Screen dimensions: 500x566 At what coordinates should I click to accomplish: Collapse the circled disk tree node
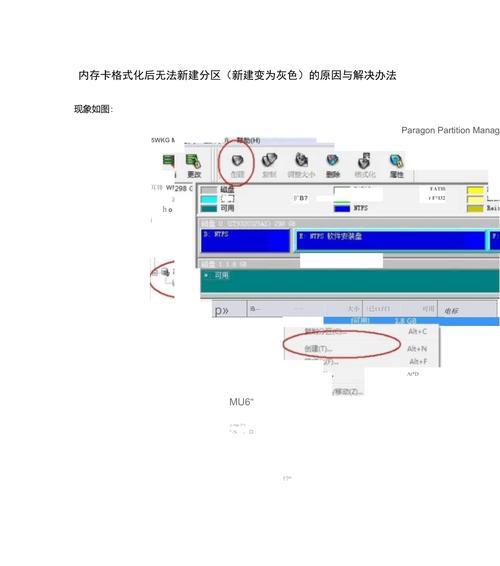(155, 272)
